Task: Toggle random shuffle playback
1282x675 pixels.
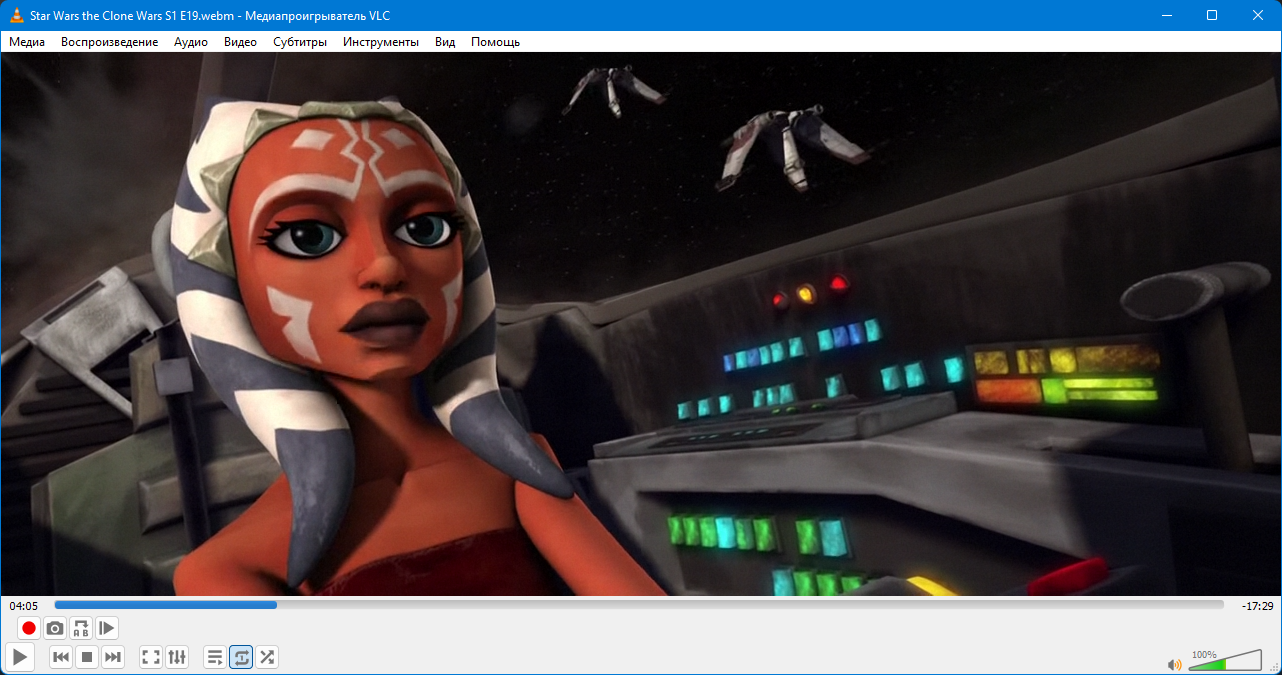Action: coord(267,657)
